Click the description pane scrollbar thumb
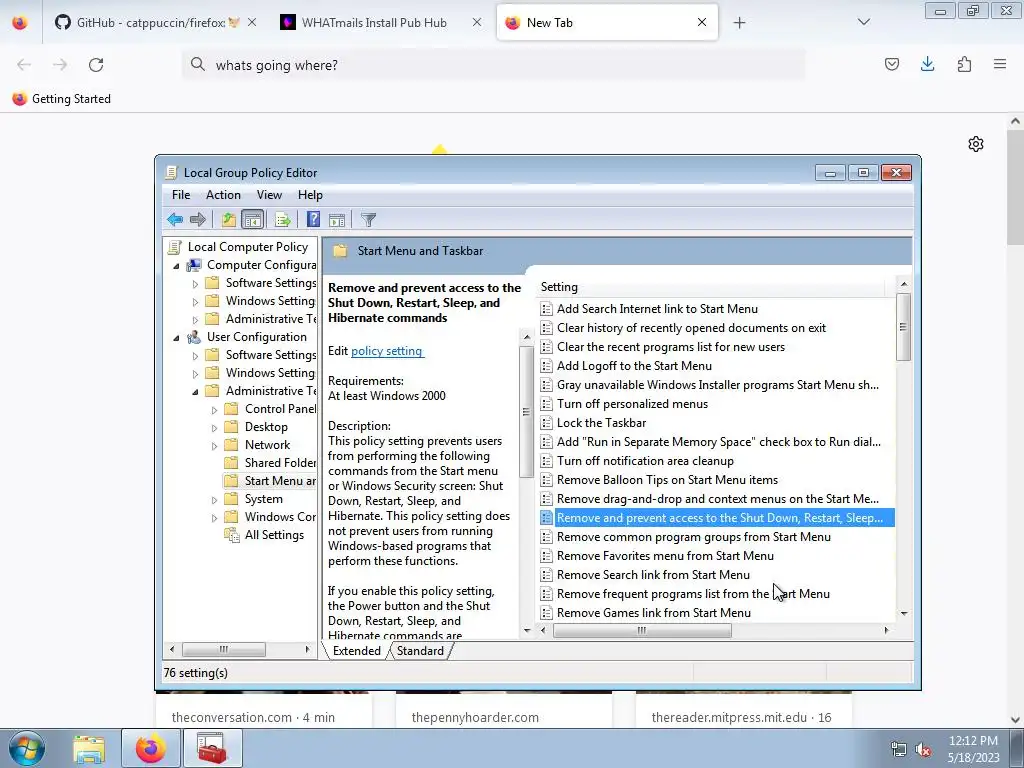 point(526,411)
